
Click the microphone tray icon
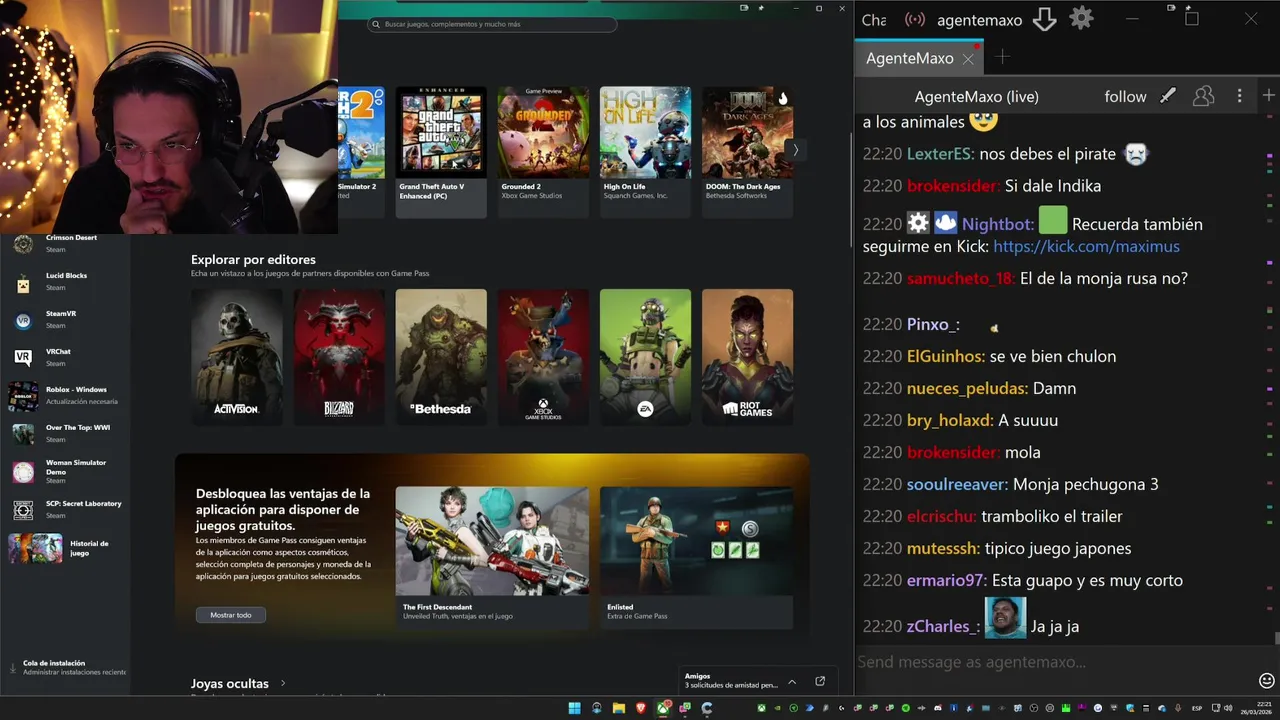click(x=1177, y=708)
